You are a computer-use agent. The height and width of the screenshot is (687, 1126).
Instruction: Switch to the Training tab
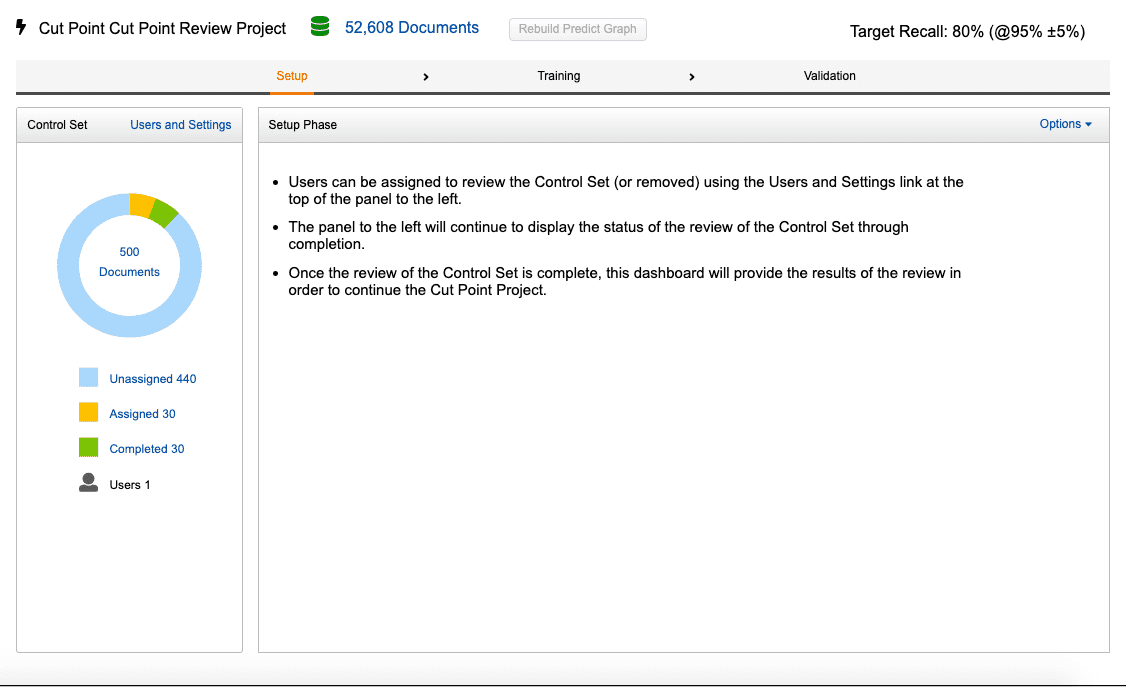coord(558,76)
